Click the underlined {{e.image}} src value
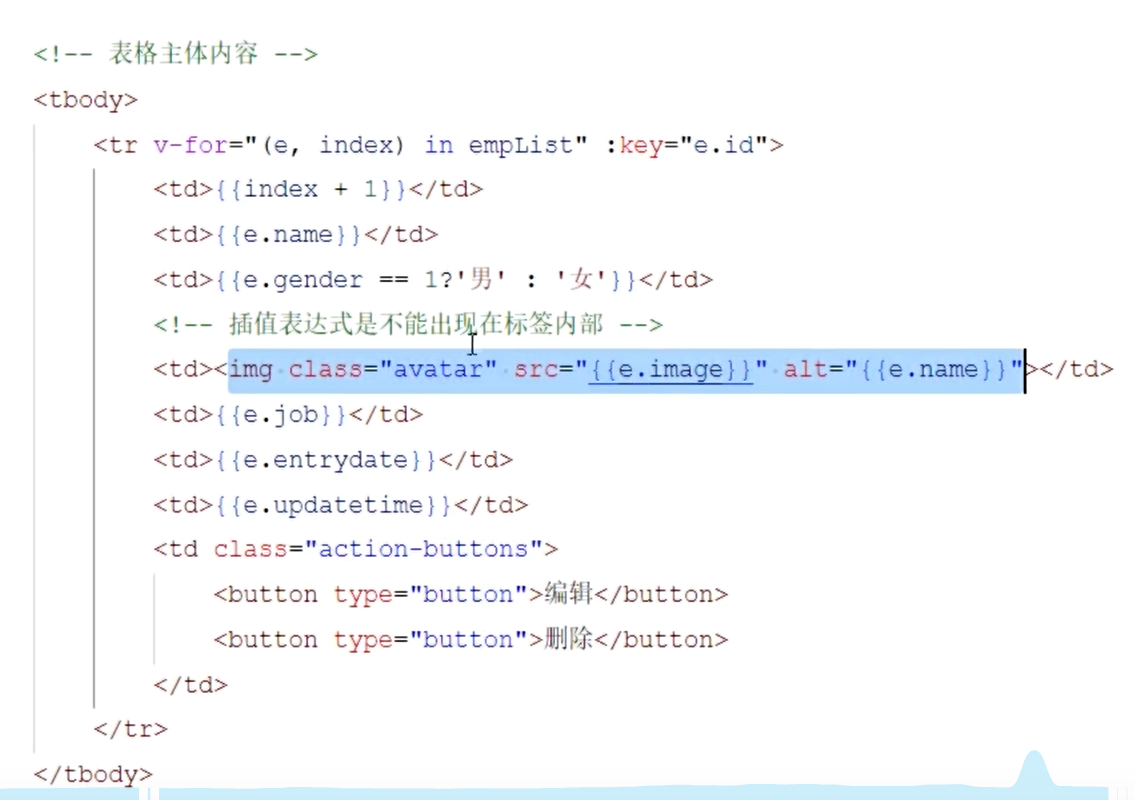This screenshot has height=800, width=1135. point(671,370)
